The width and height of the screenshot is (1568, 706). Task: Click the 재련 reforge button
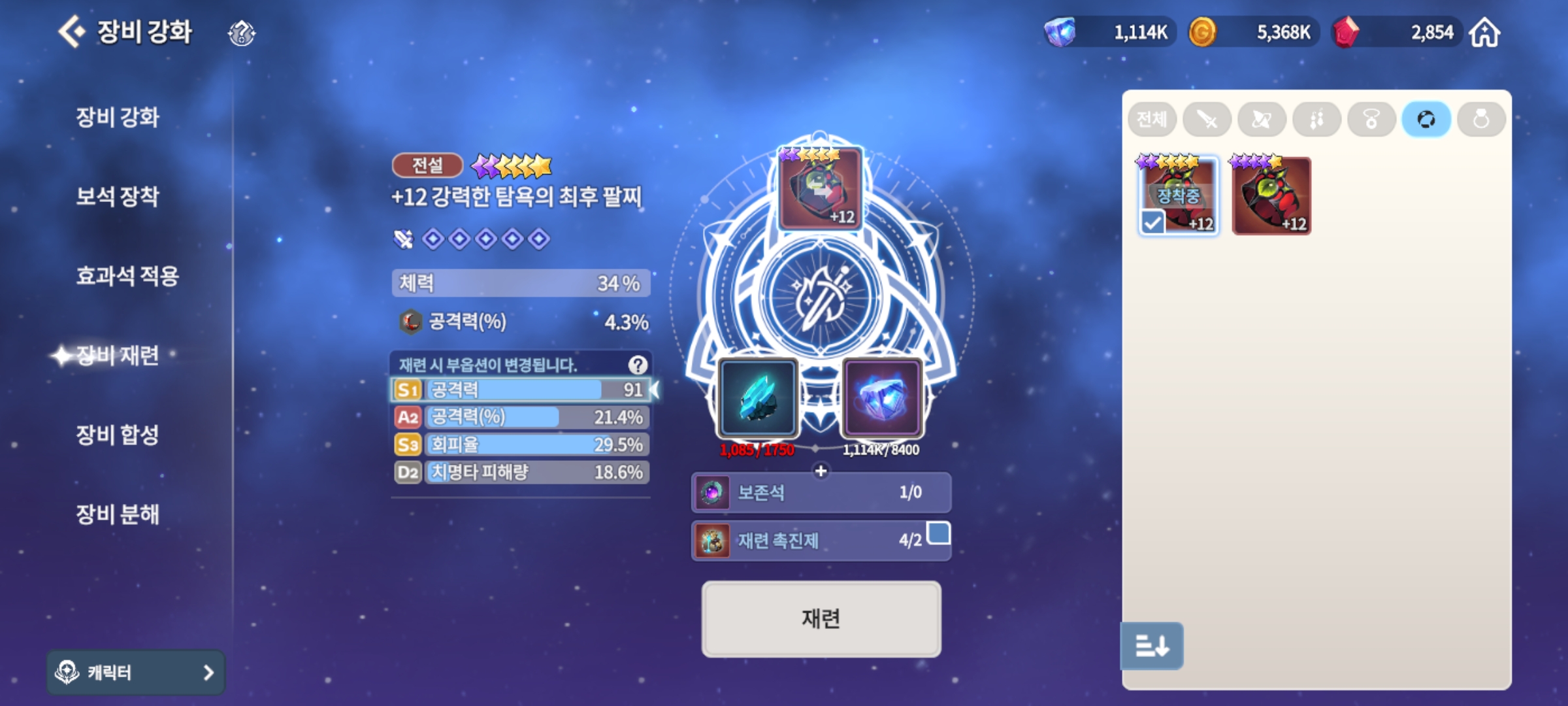point(821,618)
